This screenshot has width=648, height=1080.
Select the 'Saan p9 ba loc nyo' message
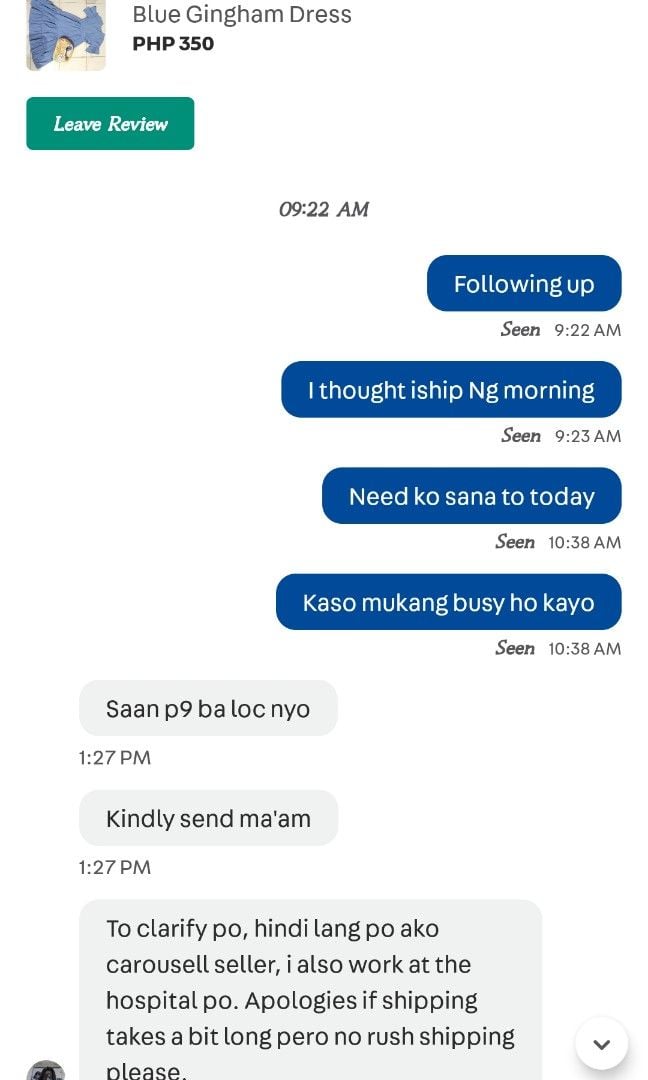[208, 708]
